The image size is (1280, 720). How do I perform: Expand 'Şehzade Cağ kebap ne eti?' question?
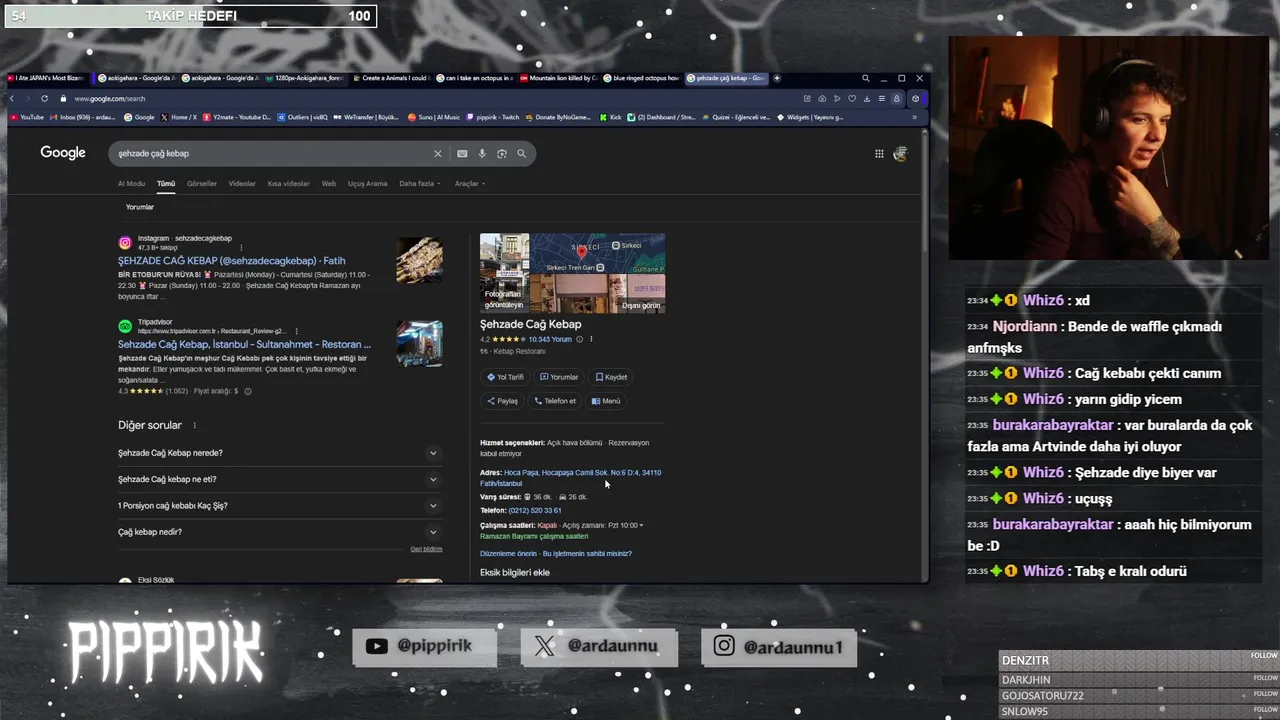(x=279, y=479)
